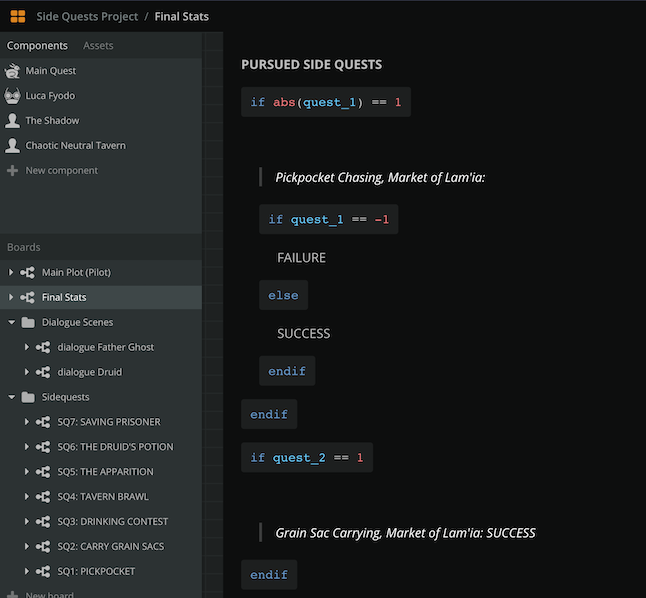Collapse the Sidequests folder arrow
Image resolution: width=646 pixels, height=598 pixels.
11,397
